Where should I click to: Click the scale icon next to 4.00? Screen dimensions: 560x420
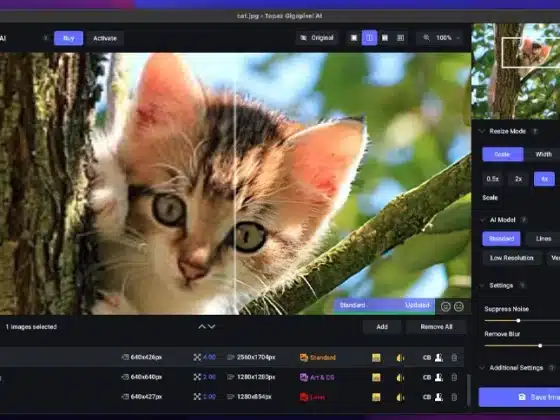point(197,357)
